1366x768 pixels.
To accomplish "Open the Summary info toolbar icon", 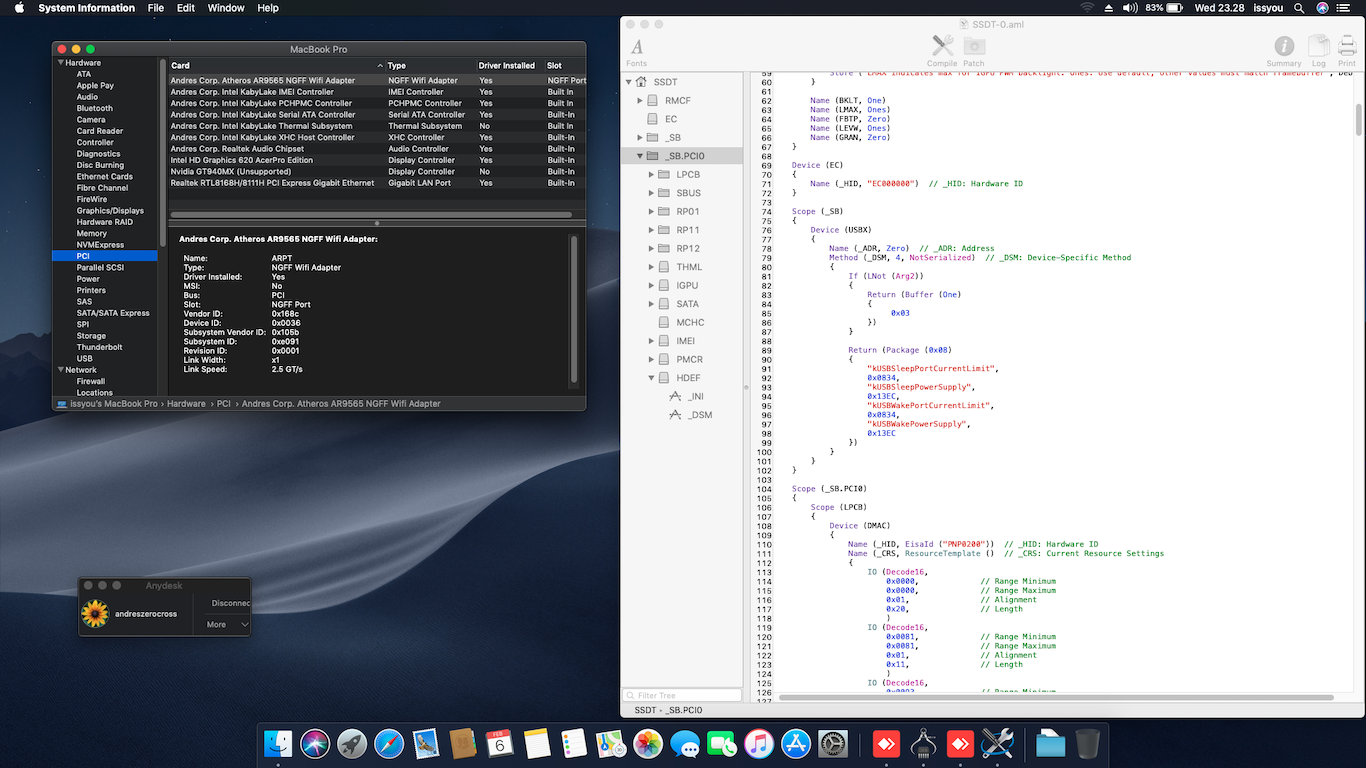I will point(1284,51).
